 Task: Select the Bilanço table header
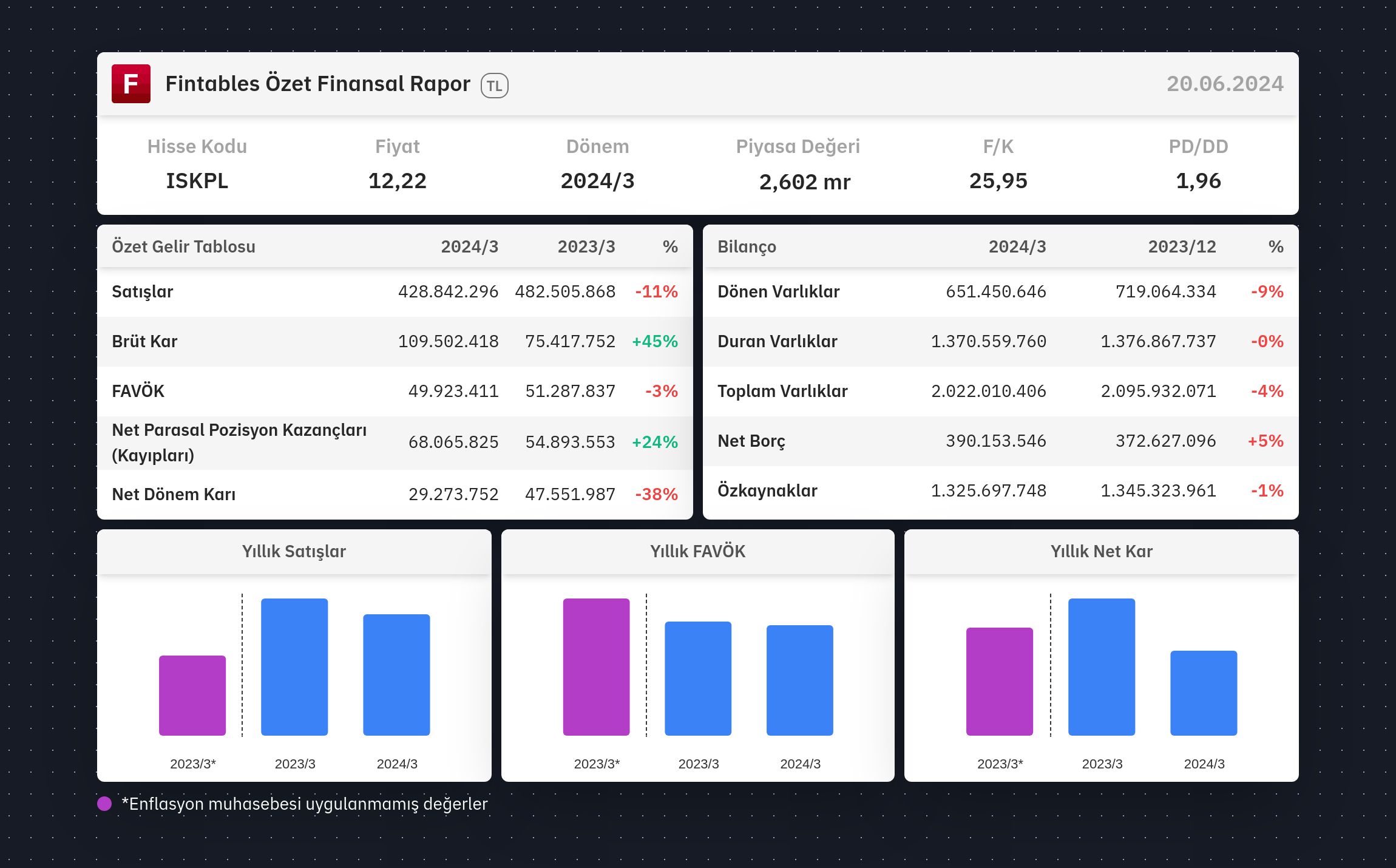[x=747, y=246]
